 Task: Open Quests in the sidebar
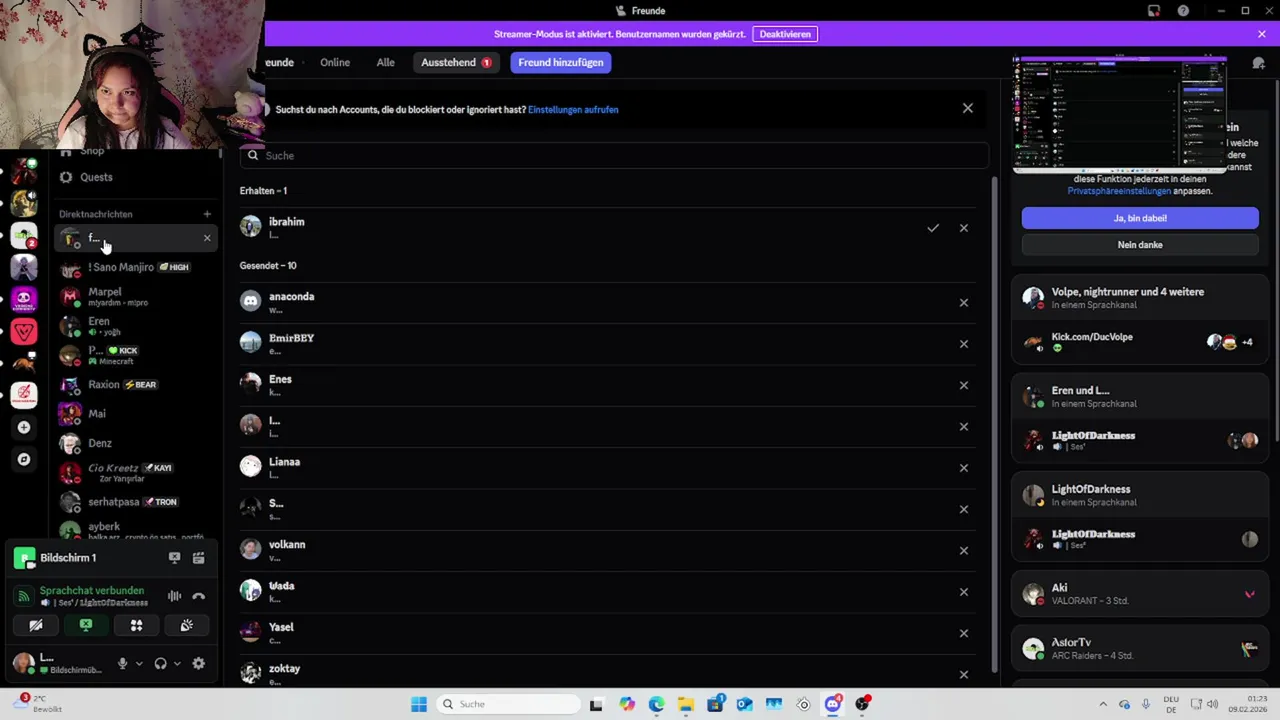pos(136,177)
